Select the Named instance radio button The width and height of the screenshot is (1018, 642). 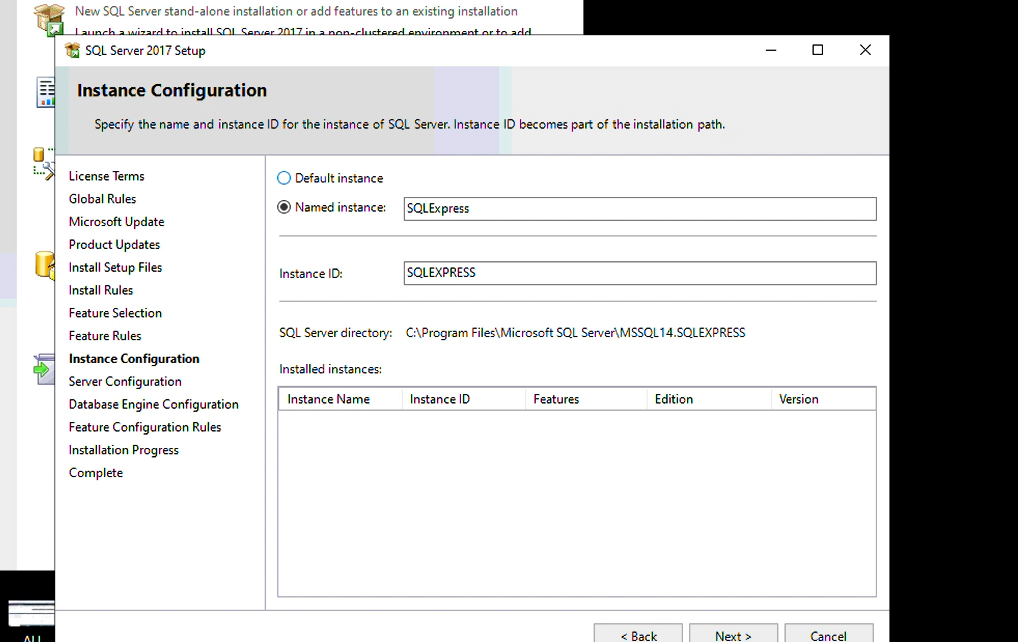[x=284, y=207]
